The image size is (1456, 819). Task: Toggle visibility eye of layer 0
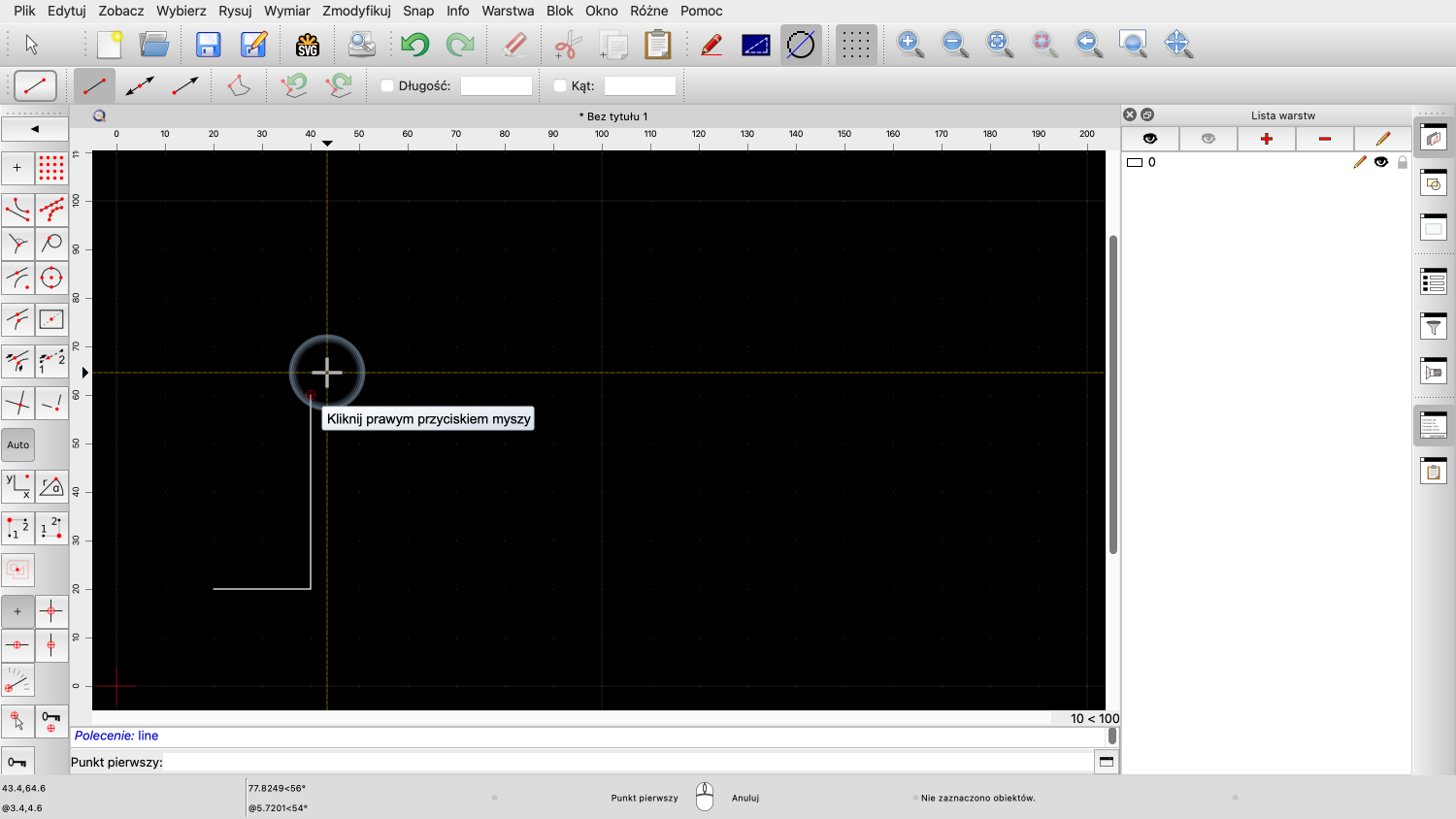tap(1380, 162)
